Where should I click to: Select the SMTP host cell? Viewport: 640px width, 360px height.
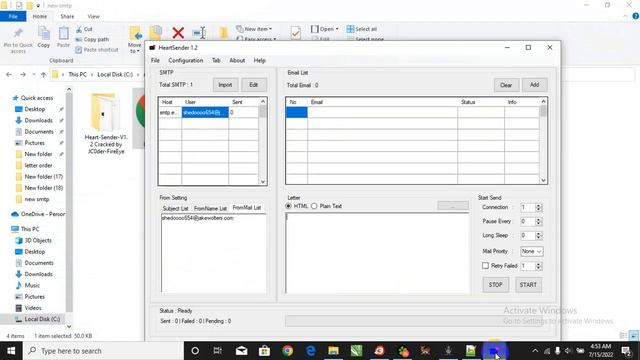170,112
